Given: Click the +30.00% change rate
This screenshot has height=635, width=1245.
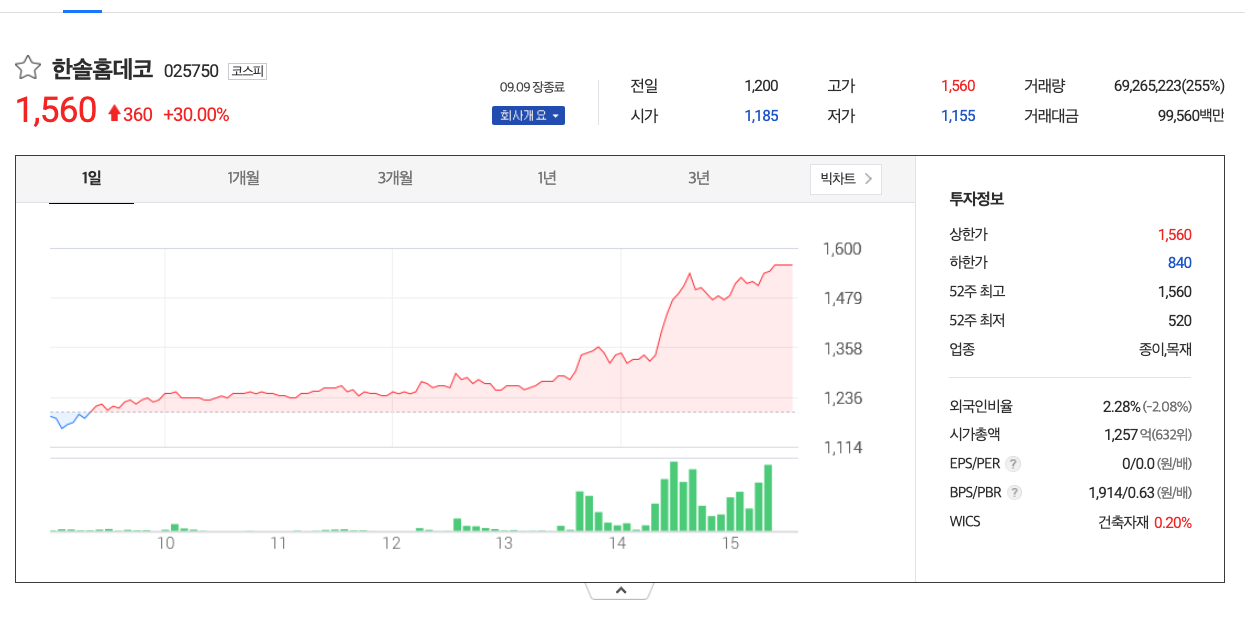Looking at the screenshot, I should coord(196,115).
